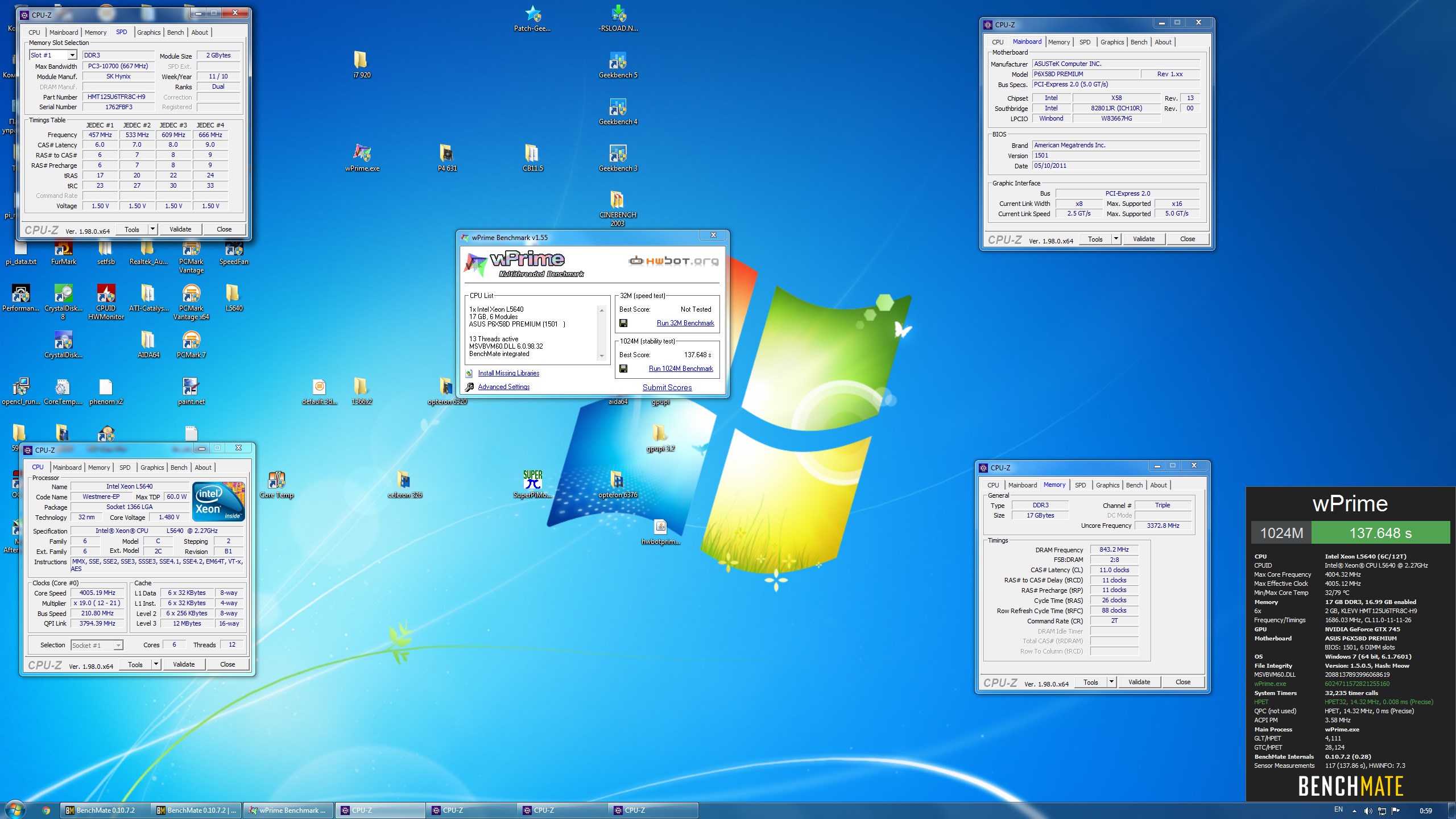Open Patch-Gee desktop shortcut
The width and height of the screenshot is (1456, 819).
[x=532, y=18]
